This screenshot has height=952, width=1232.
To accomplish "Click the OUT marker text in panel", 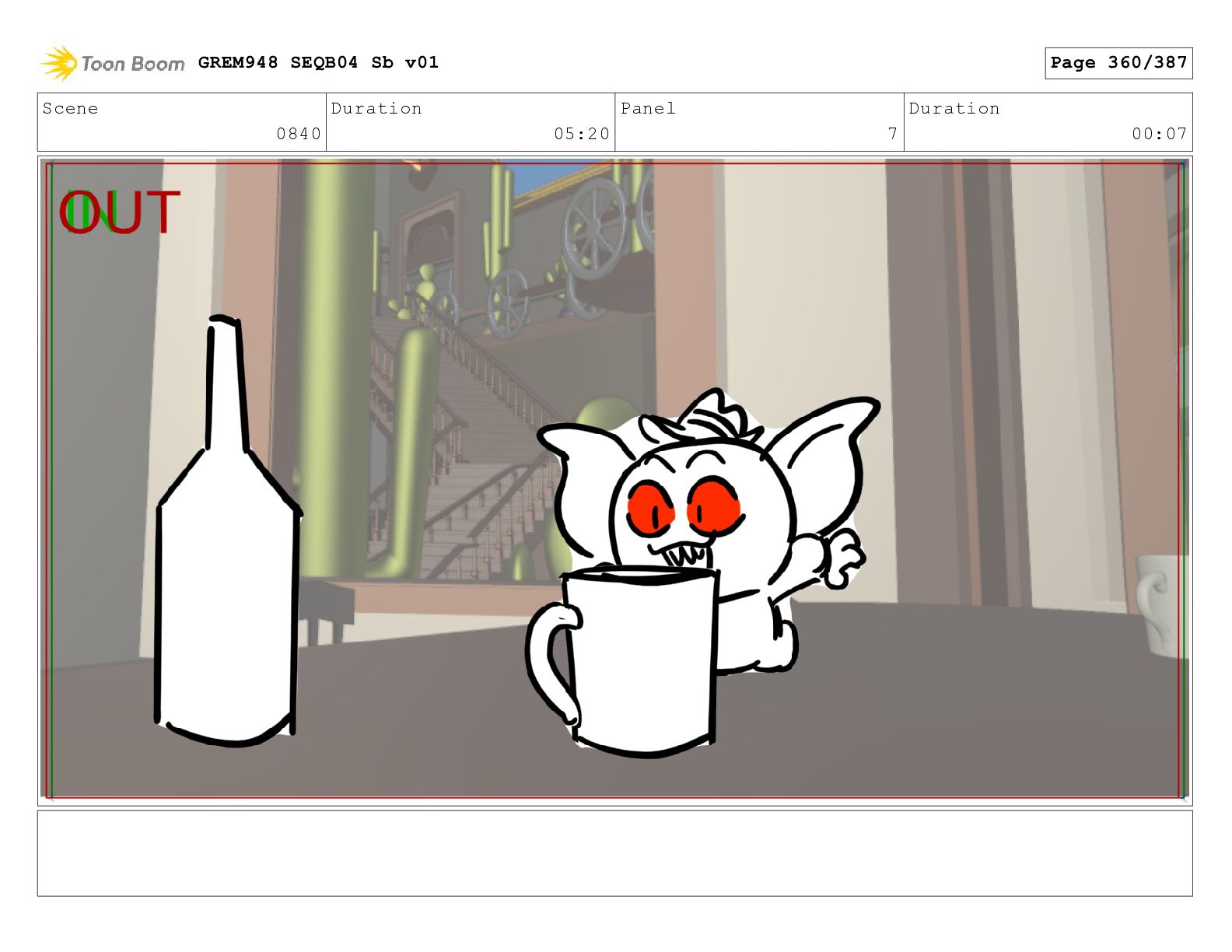I will (120, 212).
